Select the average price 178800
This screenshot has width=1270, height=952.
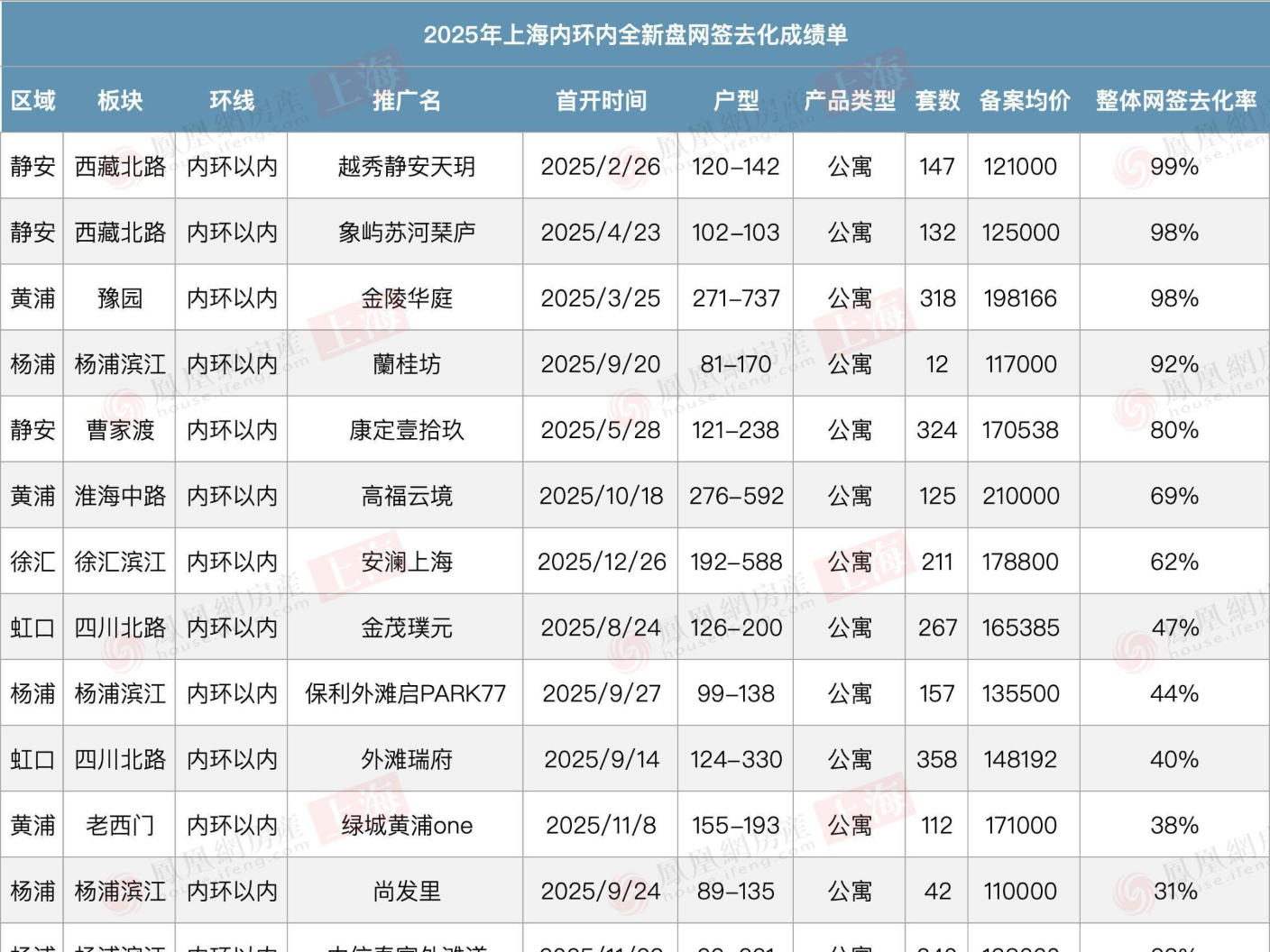(1020, 562)
